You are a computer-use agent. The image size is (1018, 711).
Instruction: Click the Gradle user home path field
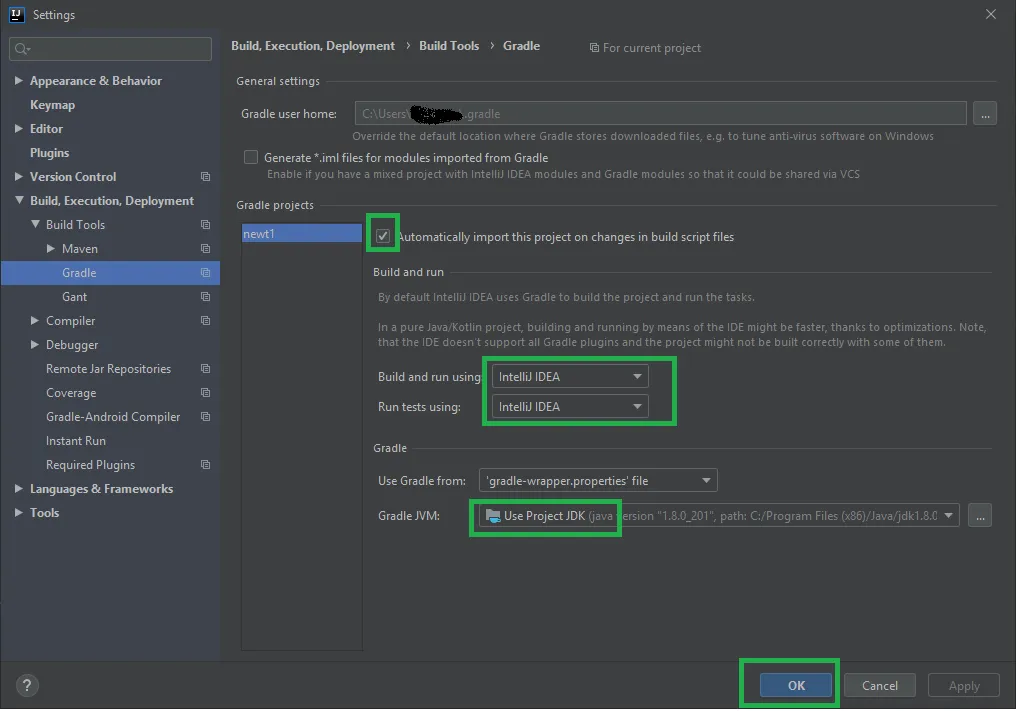(x=660, y=114)
